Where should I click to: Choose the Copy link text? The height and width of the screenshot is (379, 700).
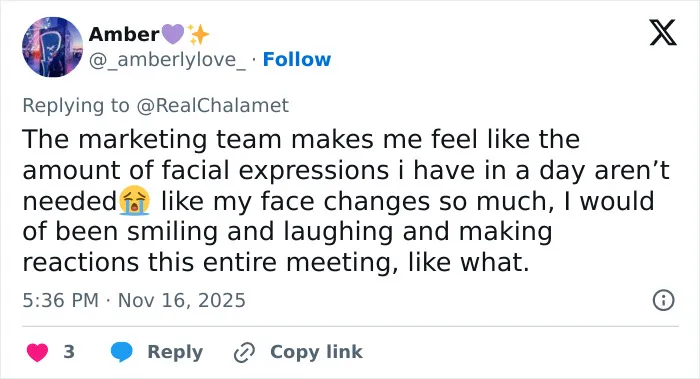(x=316, y=352)
